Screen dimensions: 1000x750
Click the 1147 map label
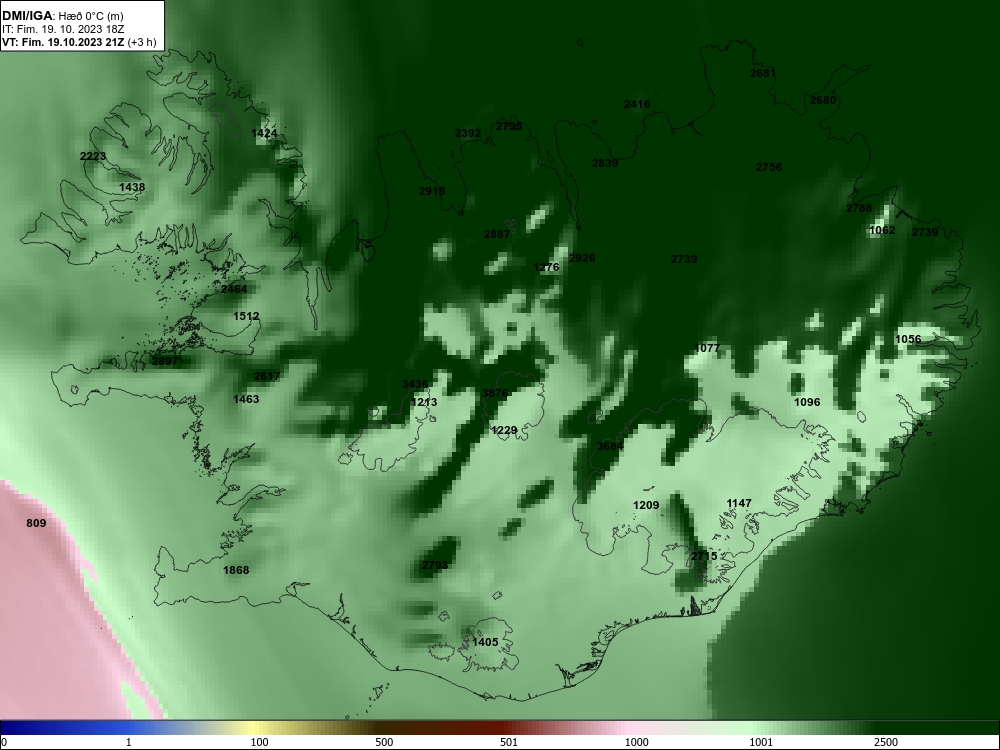(739, 503)
